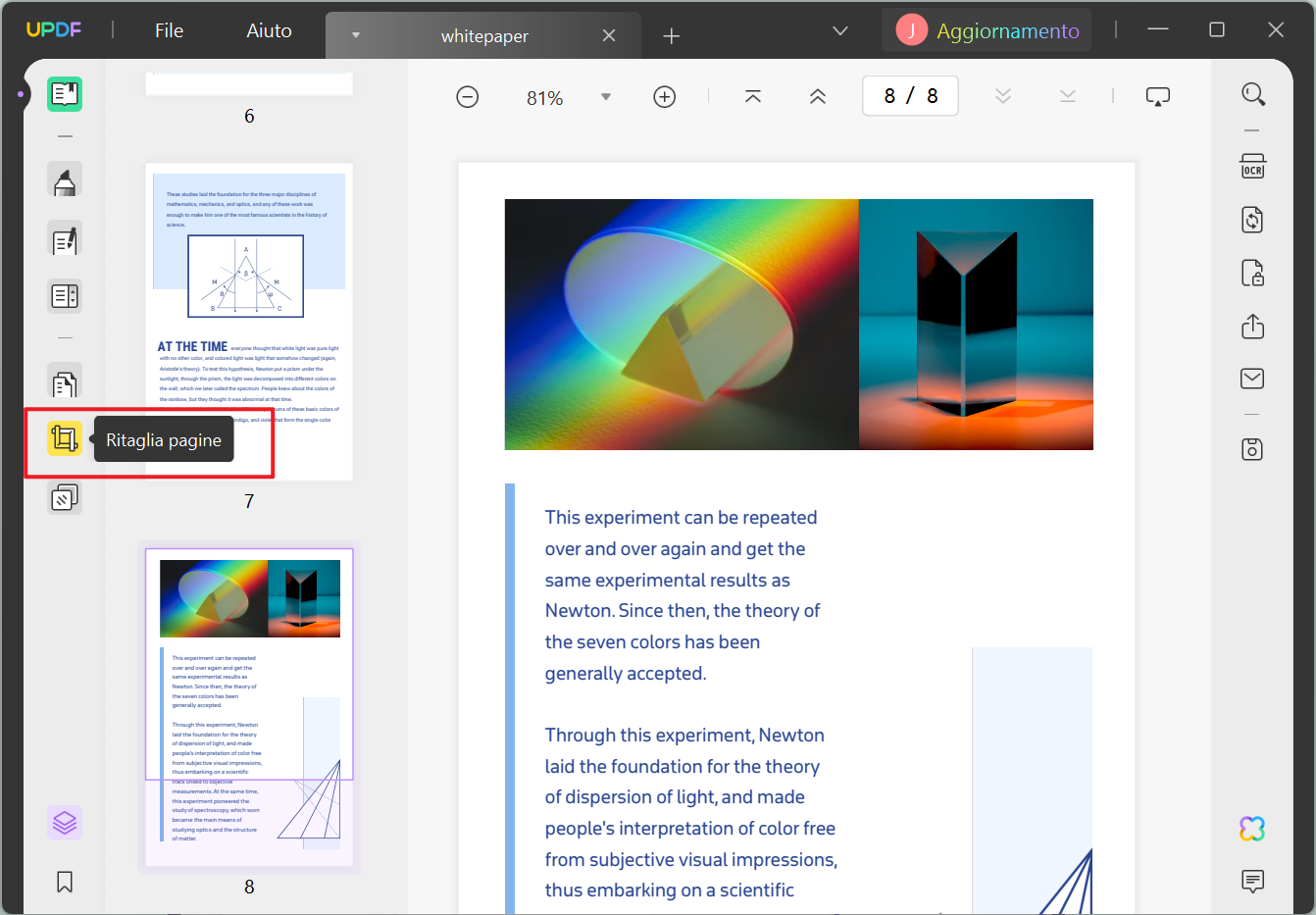
Task: Click the paragraph starting 'This experiment can be repeated'
Action: tap(683, 595)
